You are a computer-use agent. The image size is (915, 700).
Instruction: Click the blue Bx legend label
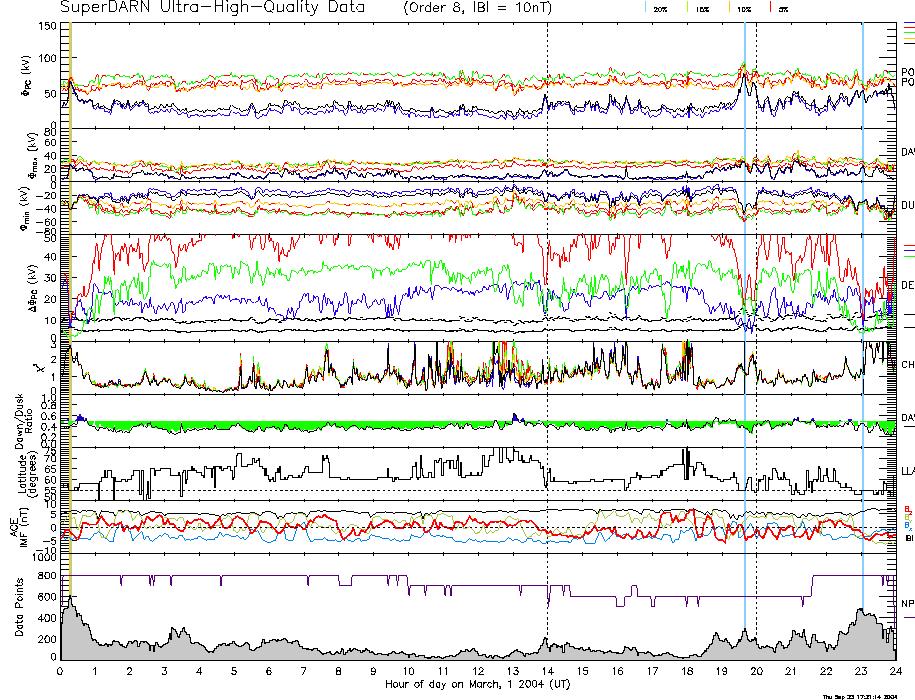(907, 525)
